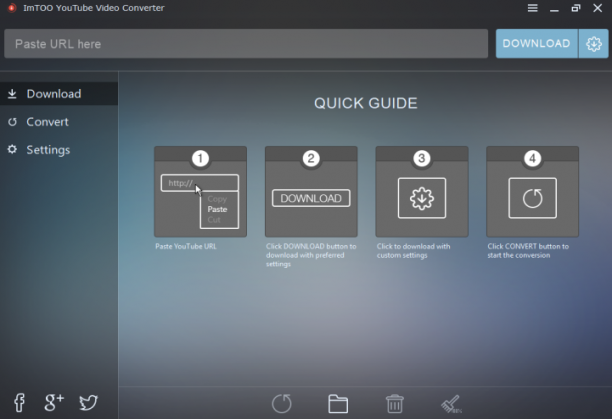The image size is (612, 419).
Task: Close the ImTOO YouTube Video Converter window
Action: 598,8
